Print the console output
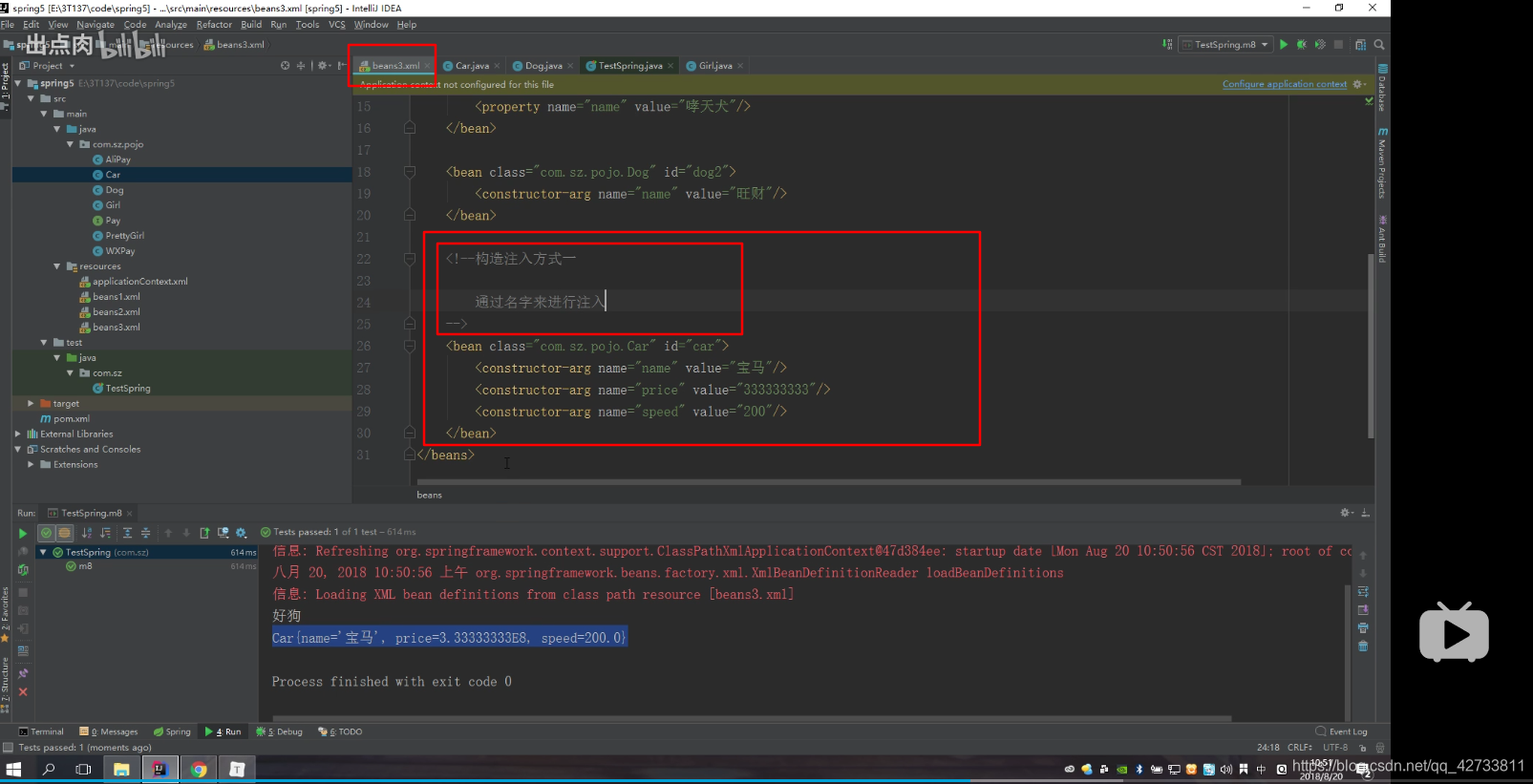 pyautogui.click(x=1363, y=627)
